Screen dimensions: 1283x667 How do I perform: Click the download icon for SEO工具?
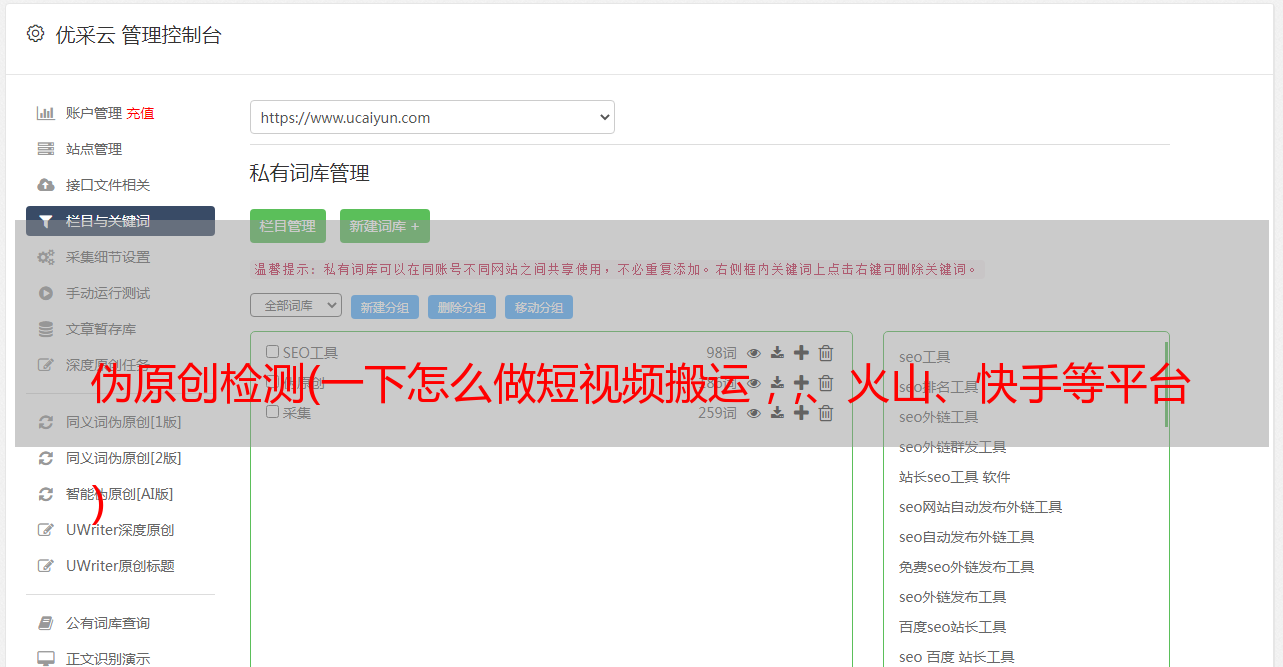(777, 353)
